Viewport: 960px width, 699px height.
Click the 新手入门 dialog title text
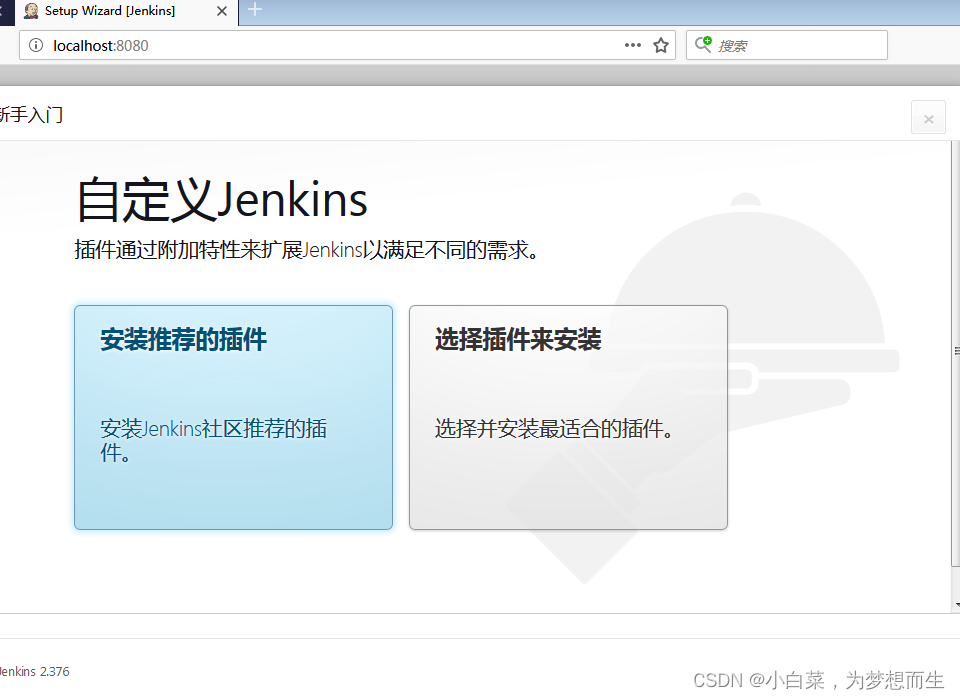[31, 114]
